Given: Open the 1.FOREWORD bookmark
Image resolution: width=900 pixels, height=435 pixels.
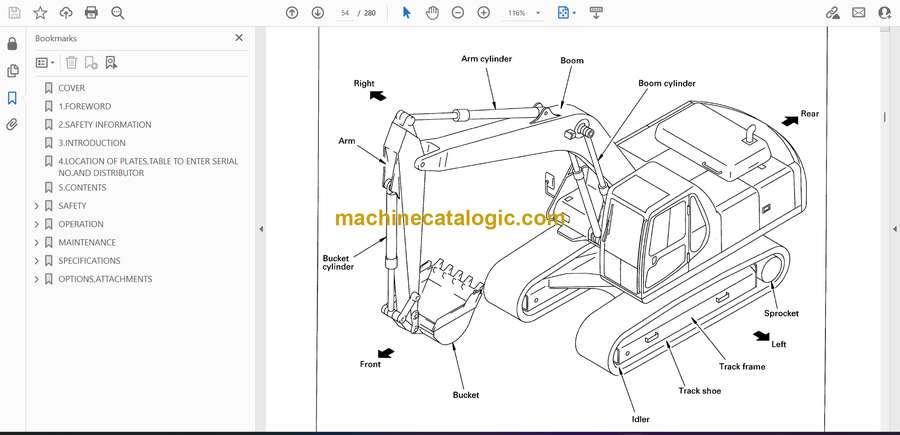Looking at the screenshot, I should pos(84,106).
